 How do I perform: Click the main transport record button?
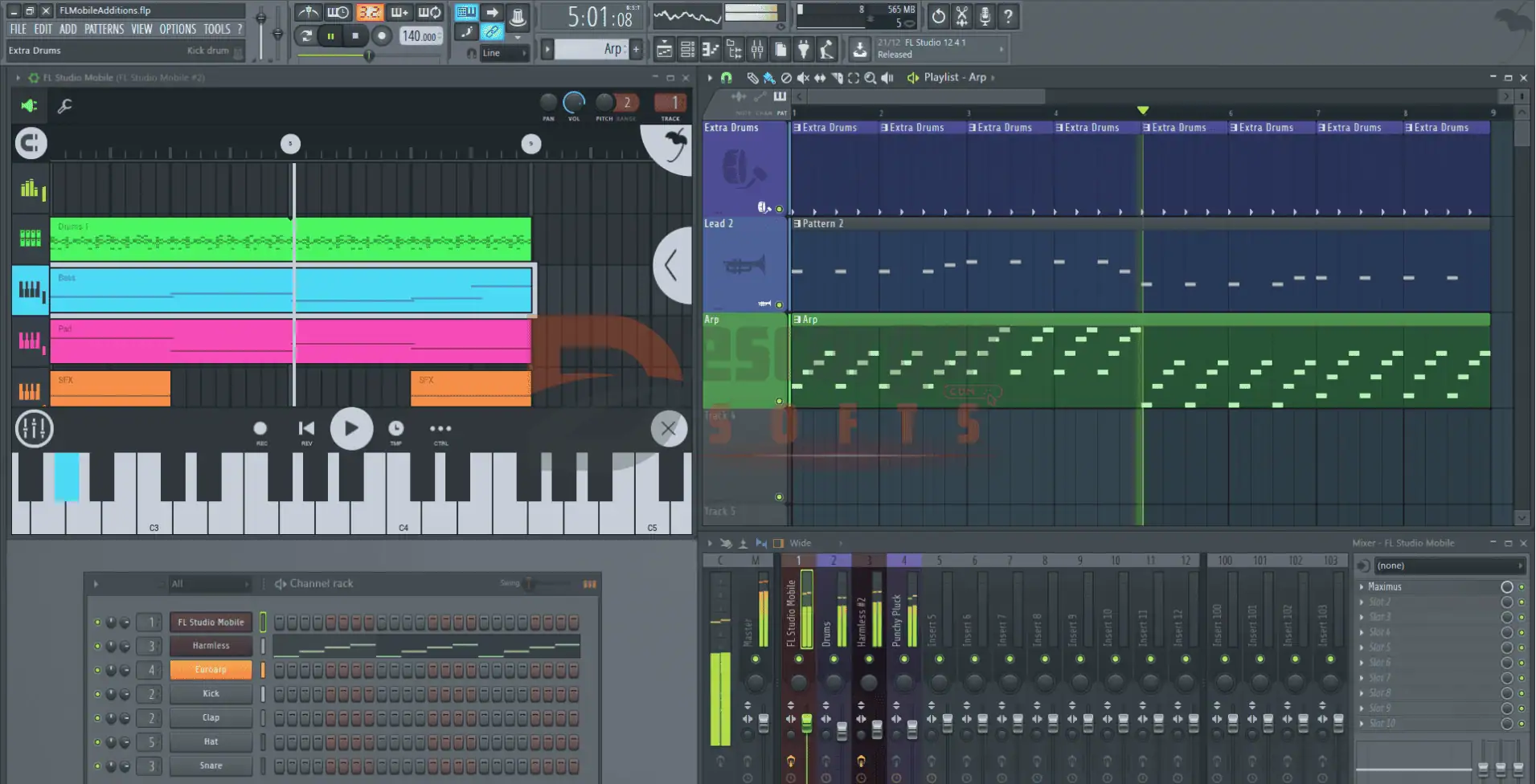(383, 35)
